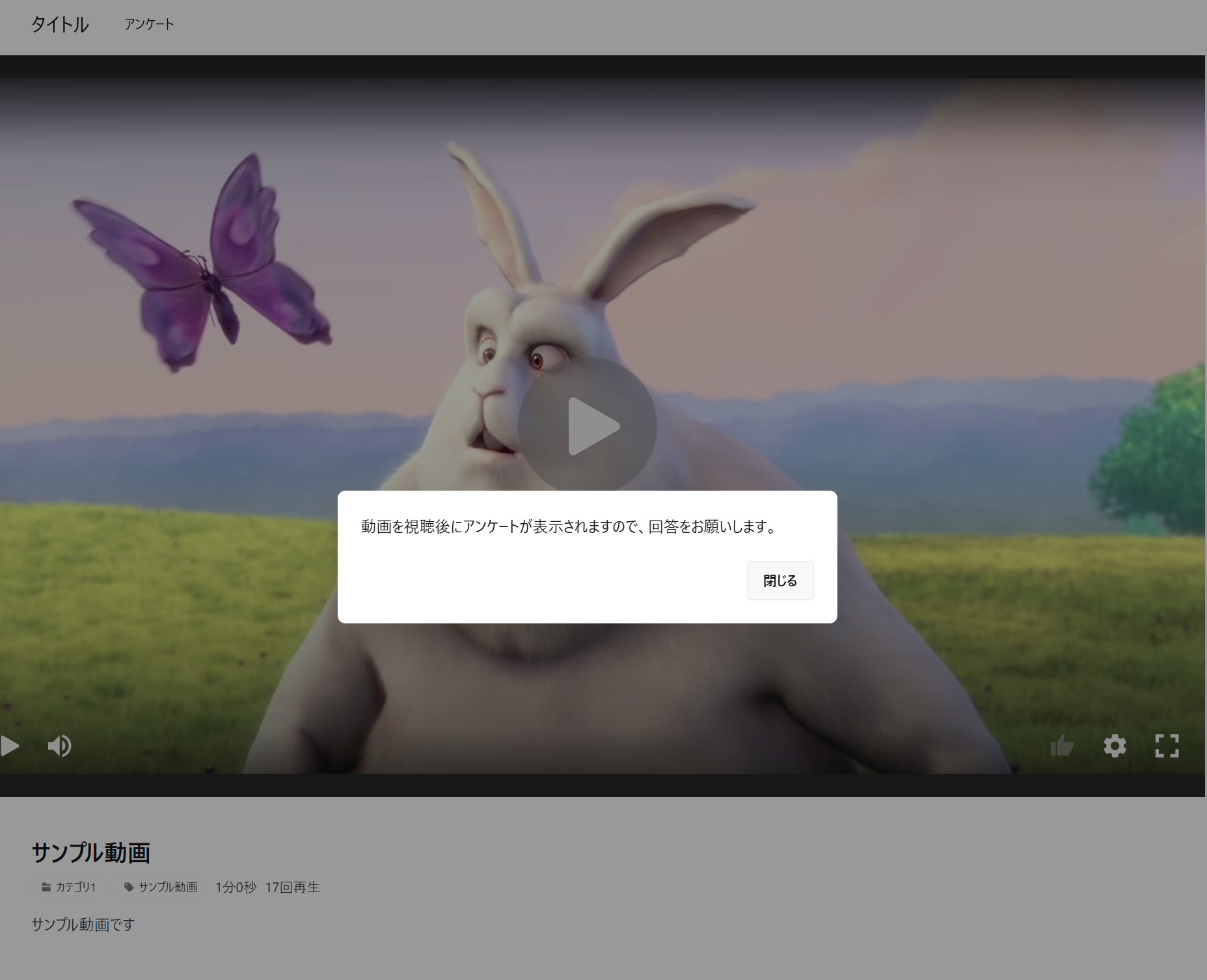The width and height of the screenshot is (1207, 980).
Task: Click the folder icon beside カテゴリ1
Action: (46, 887)
